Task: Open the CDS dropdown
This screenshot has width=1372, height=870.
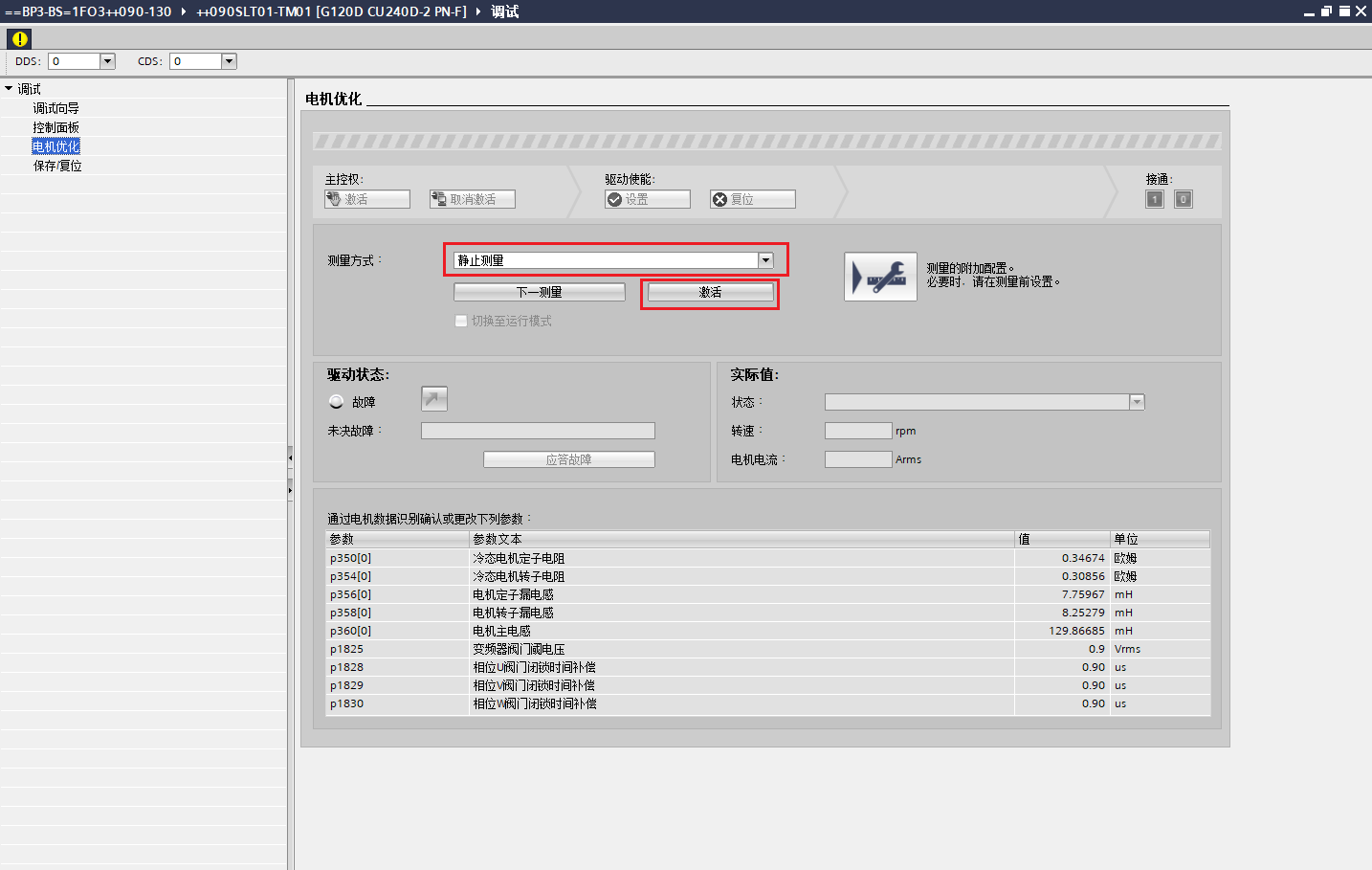Action: click(229, 61)
